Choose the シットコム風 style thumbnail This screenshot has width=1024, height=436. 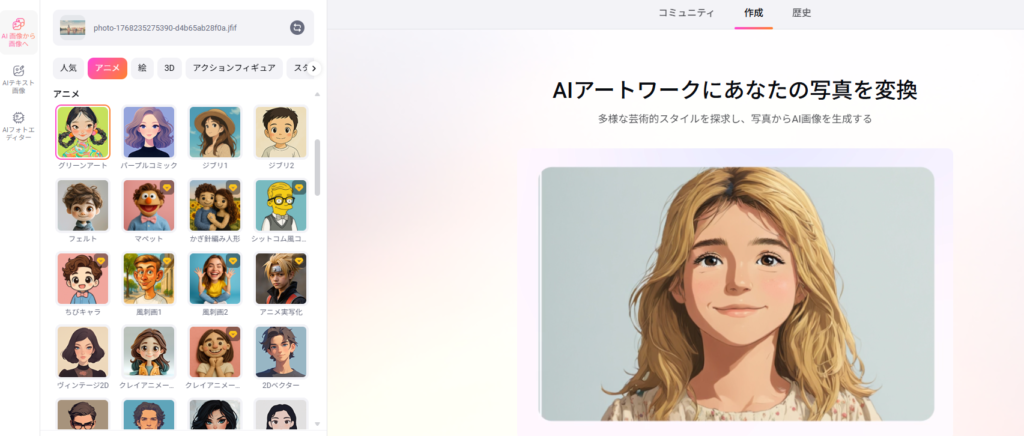tap(281, 205)
